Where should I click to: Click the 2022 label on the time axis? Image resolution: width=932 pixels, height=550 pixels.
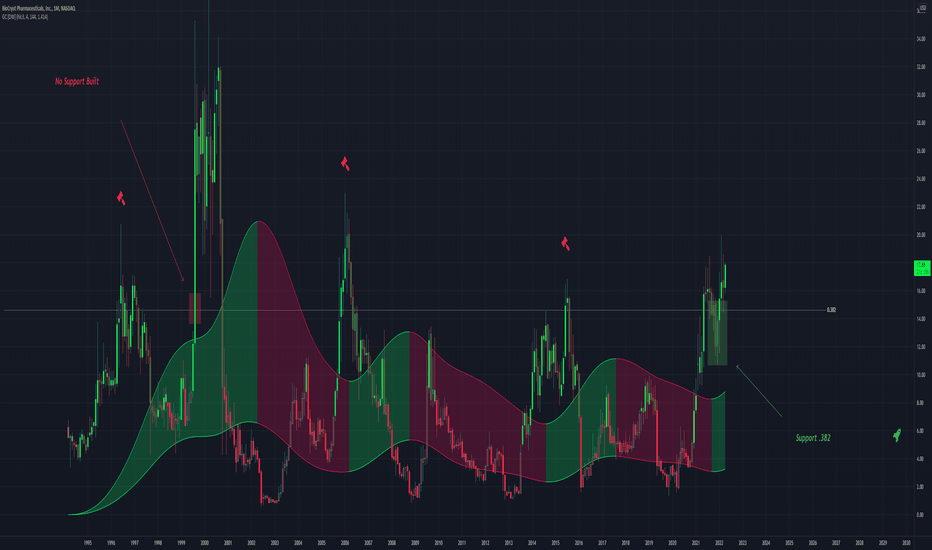pos(719,542)
